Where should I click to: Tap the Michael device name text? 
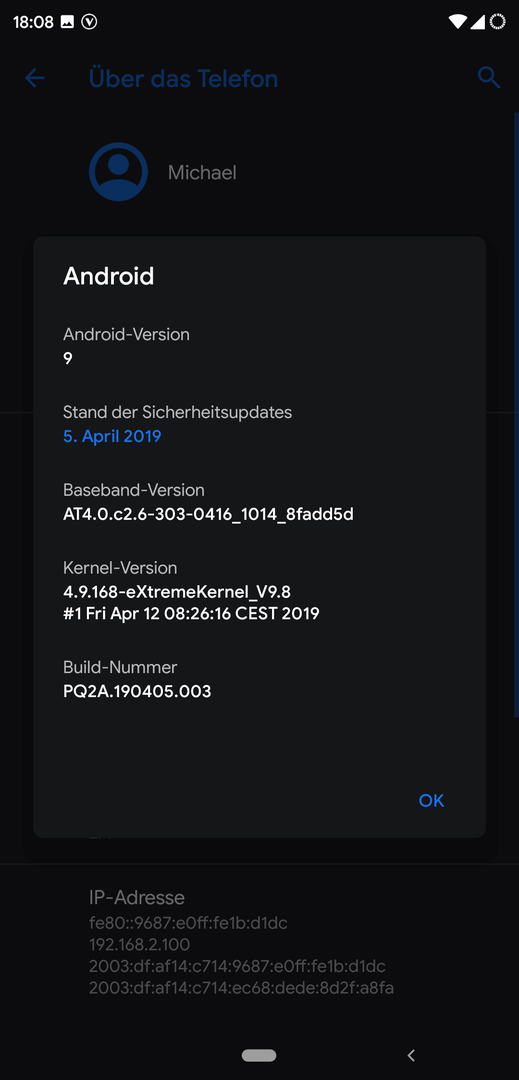202,172
